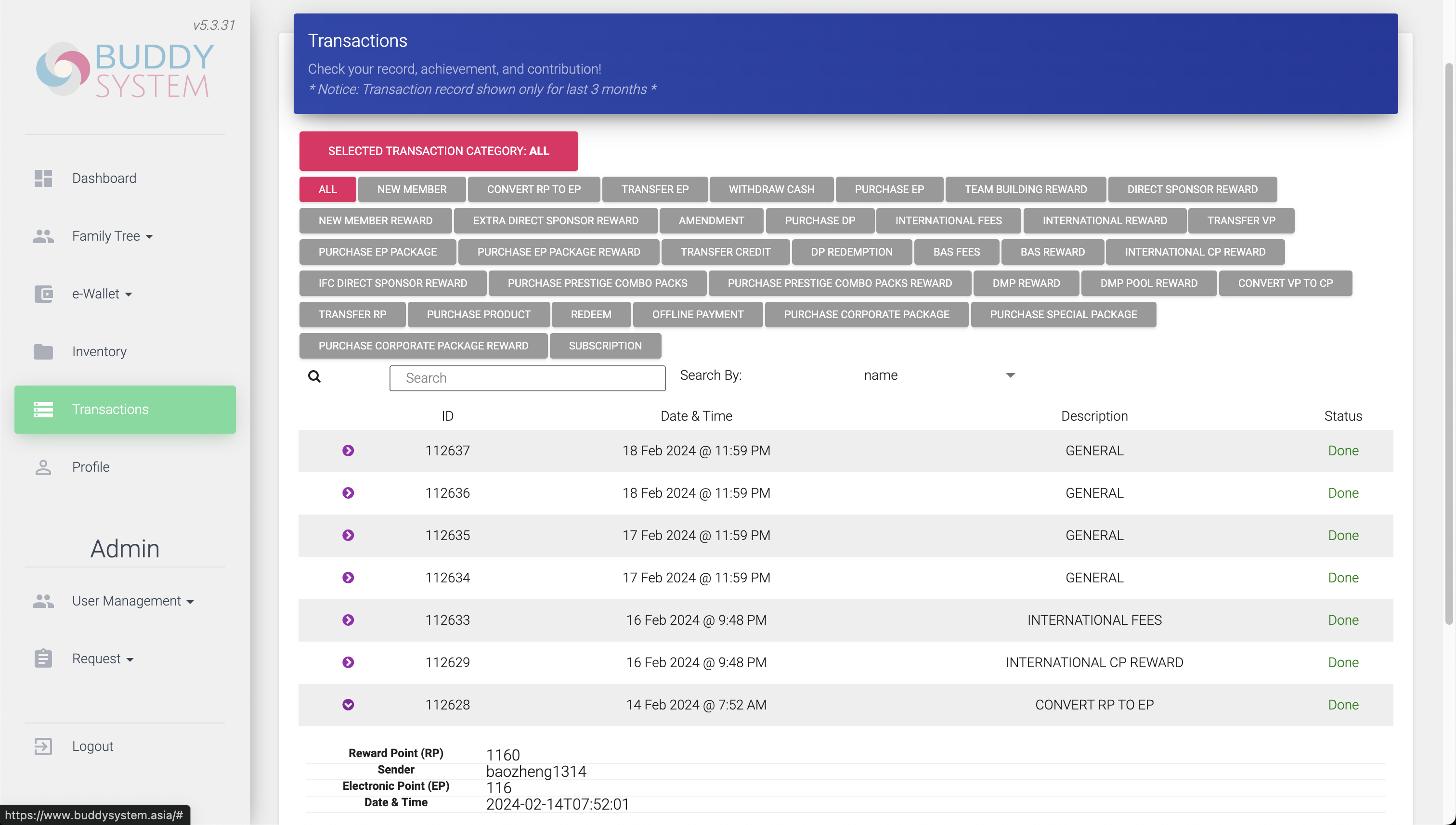Select the TRANSFER EP category filter
This screenshot has height=825, width=1456.
coord(655,189)
